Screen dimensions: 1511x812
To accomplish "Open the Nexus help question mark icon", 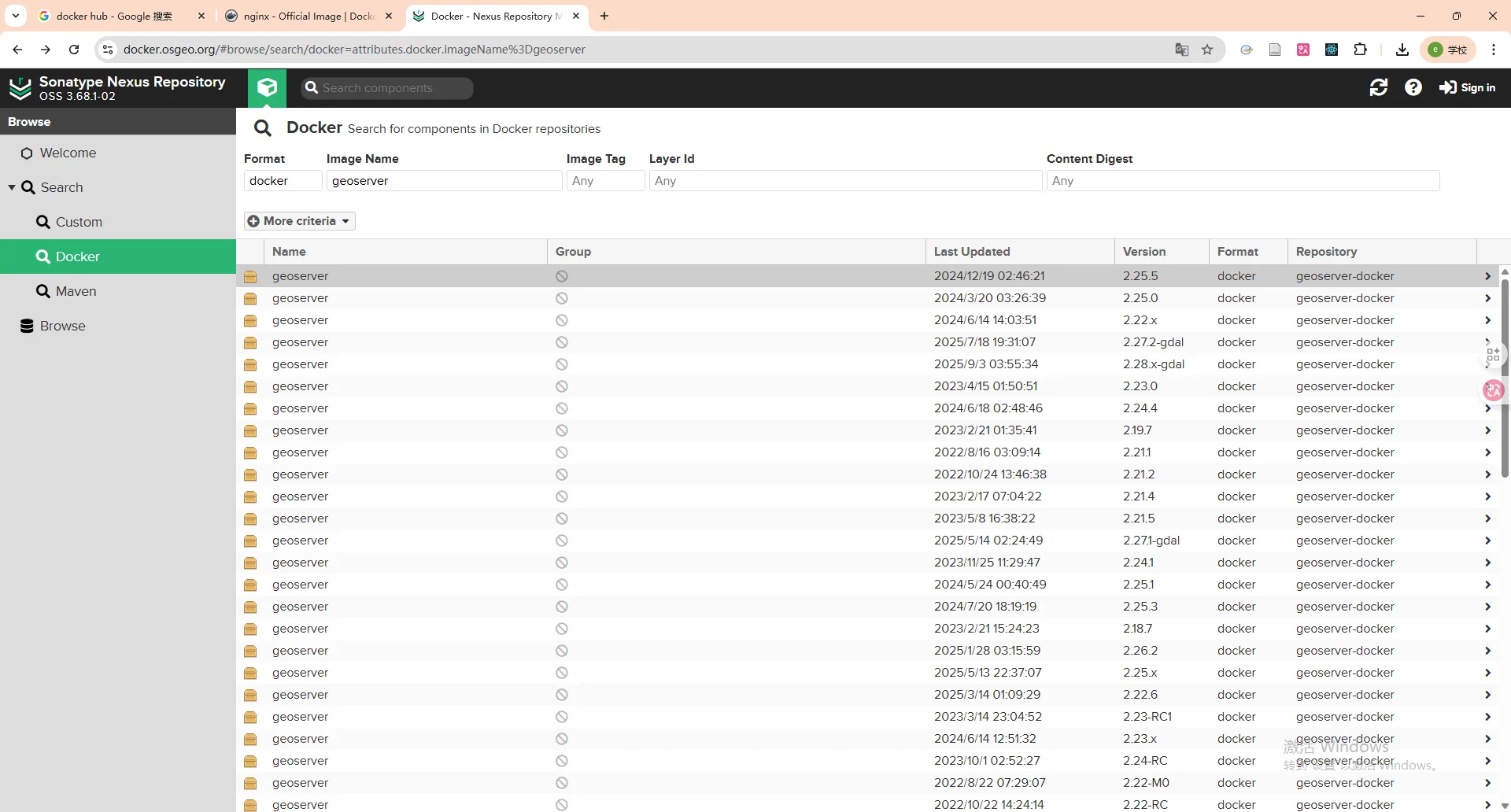I will click(1413, 87).
